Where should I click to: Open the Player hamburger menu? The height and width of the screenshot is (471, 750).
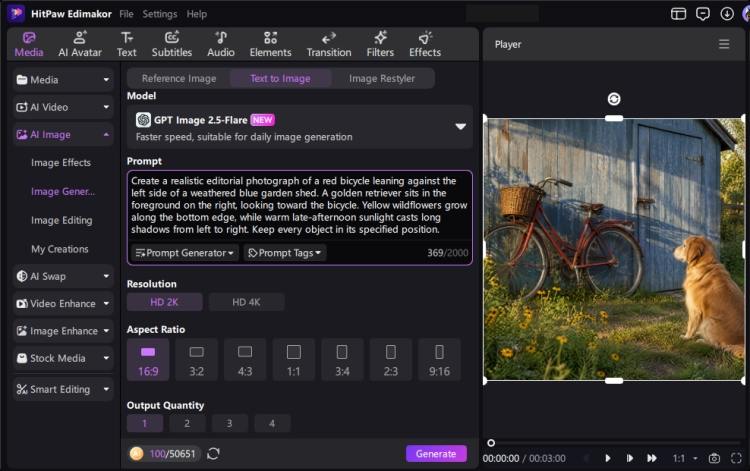click(x=724, y=44)
